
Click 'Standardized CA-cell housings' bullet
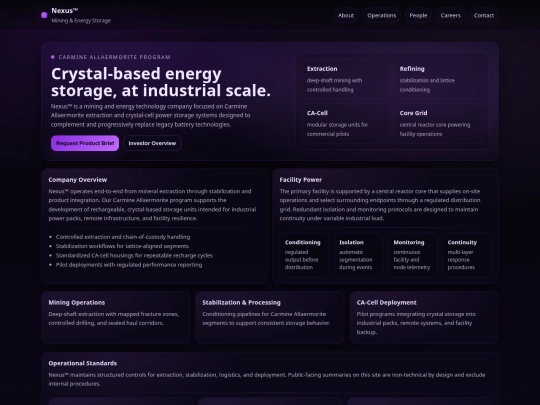pyautogui.click(x=134, y=256)
